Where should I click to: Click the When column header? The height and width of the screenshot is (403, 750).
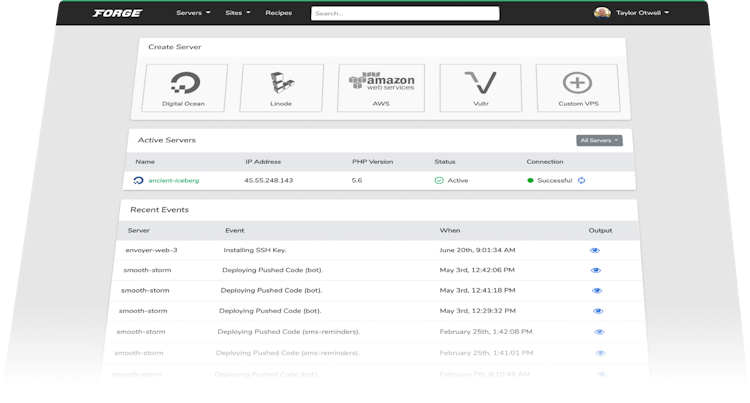point(450,230)
